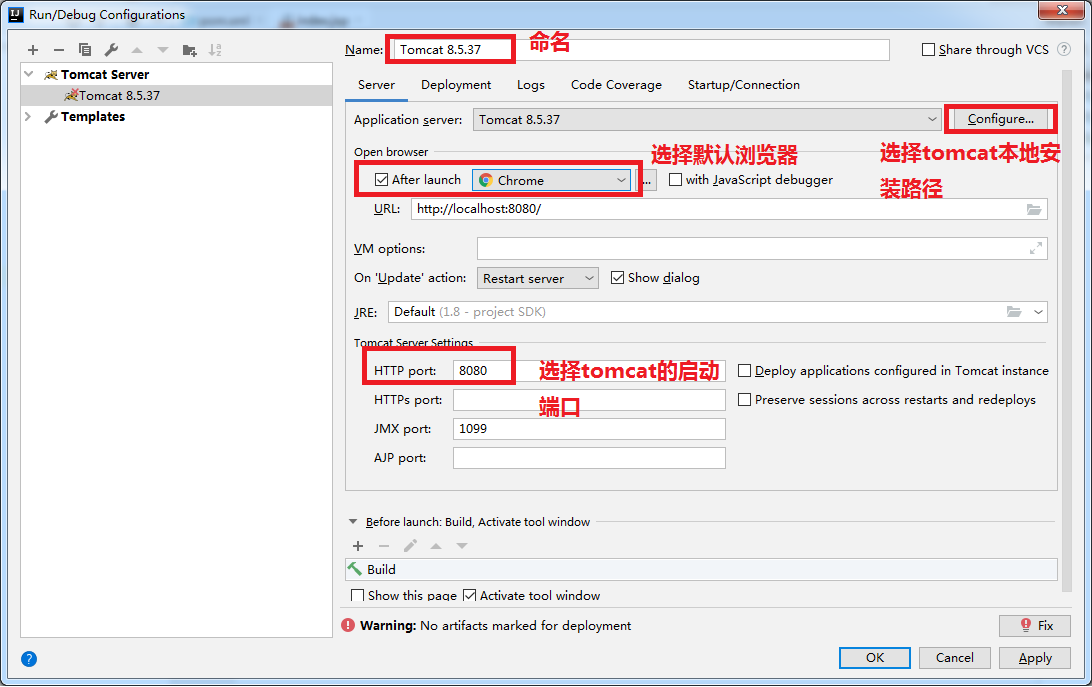Viewport: 1092px width, 687px height.
Task: Click the Name input field
Action: [641, 49]
